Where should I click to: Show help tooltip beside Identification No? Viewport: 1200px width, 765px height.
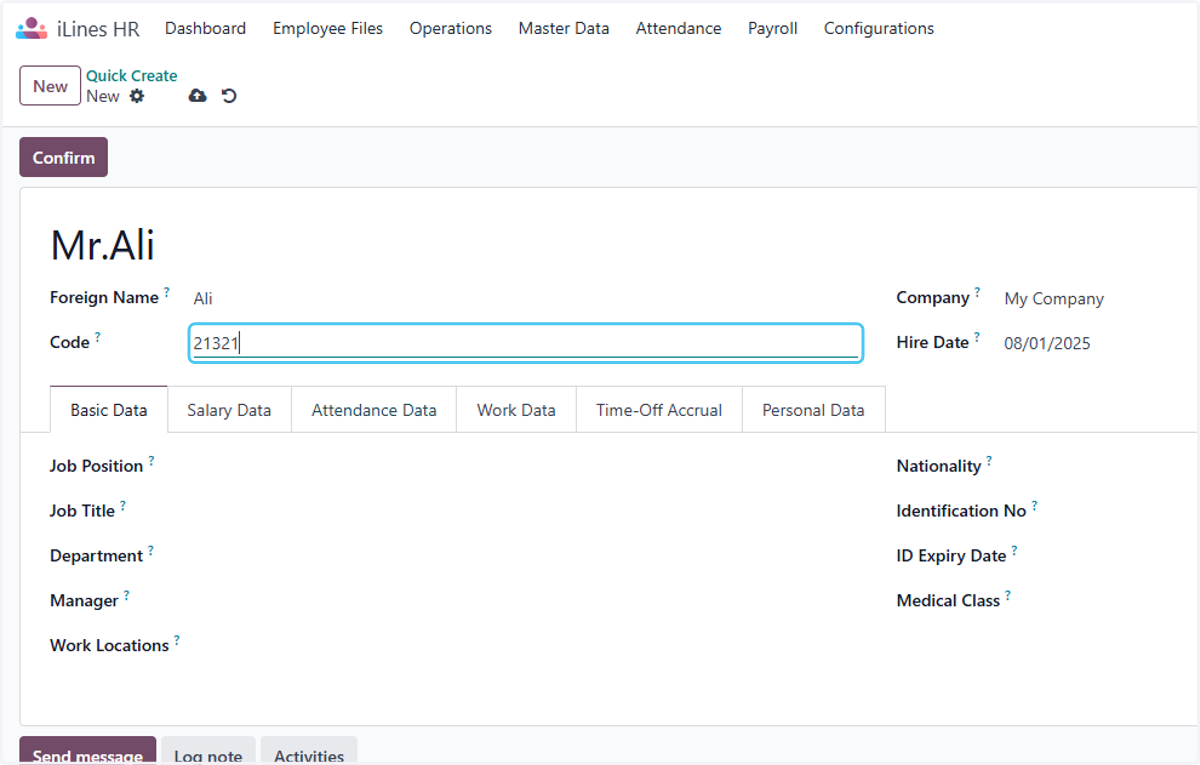pyautogui.click(x=1034, y=506)
